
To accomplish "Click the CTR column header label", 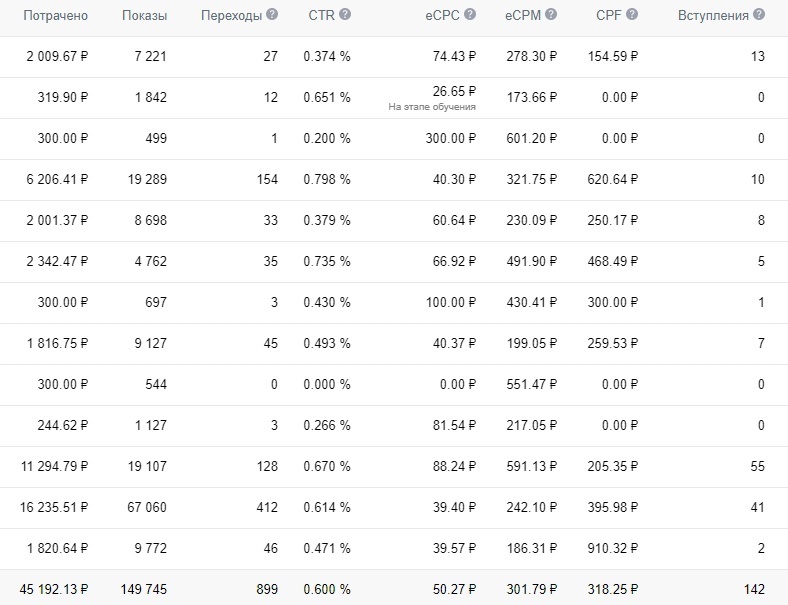I will coord(320,16).
